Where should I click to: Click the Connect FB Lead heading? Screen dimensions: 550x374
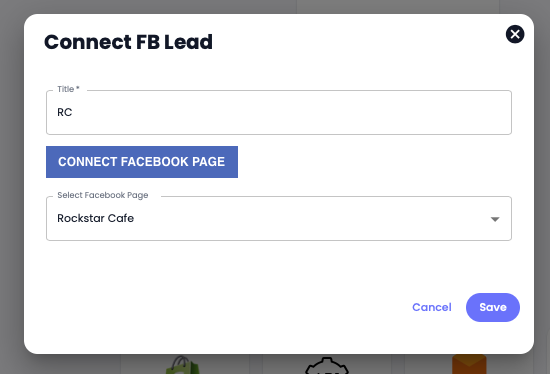click(x=128, y=42)
